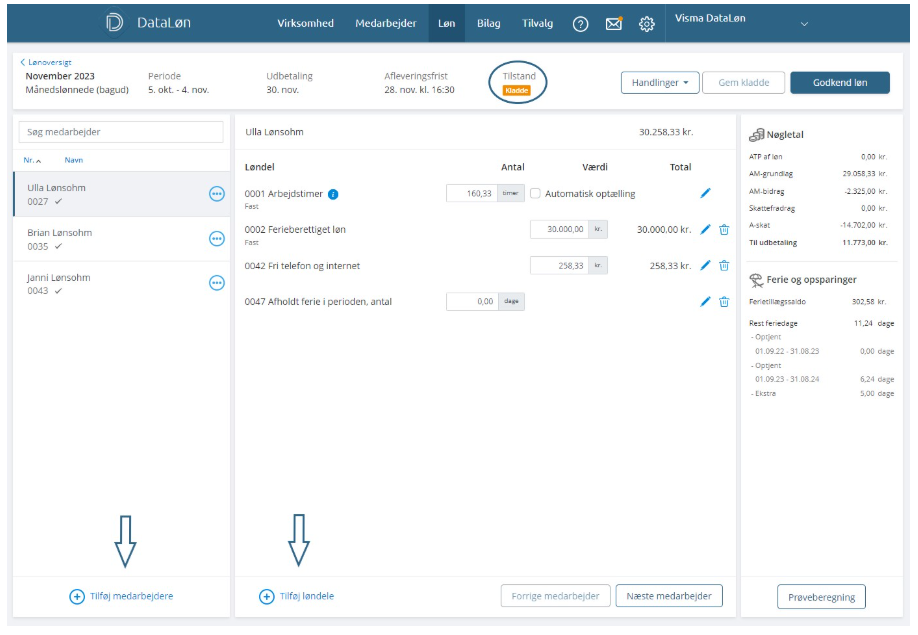This screenshot has height=635, width=918.
Task: Click the info icon beside 0001 Arbejdstimer
Action: tap(333, 194)
